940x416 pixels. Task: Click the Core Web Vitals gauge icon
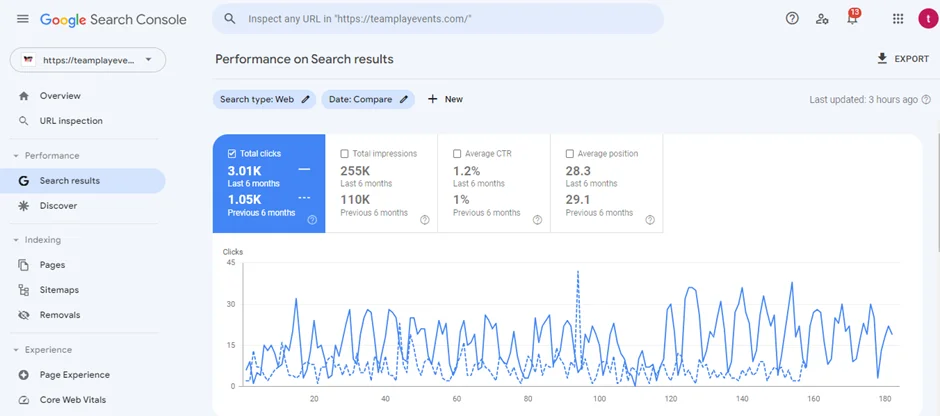24,400
